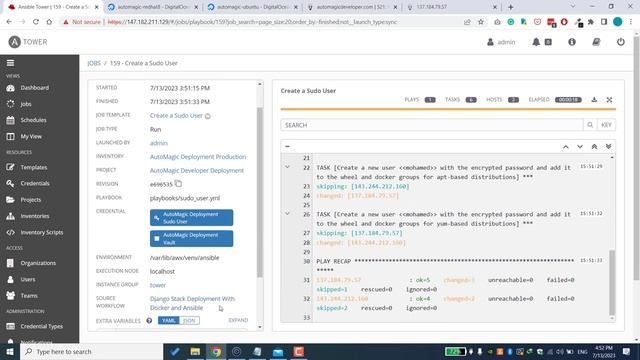
Task: Show extra variables help icon
Action: click(x=149, y=321)
